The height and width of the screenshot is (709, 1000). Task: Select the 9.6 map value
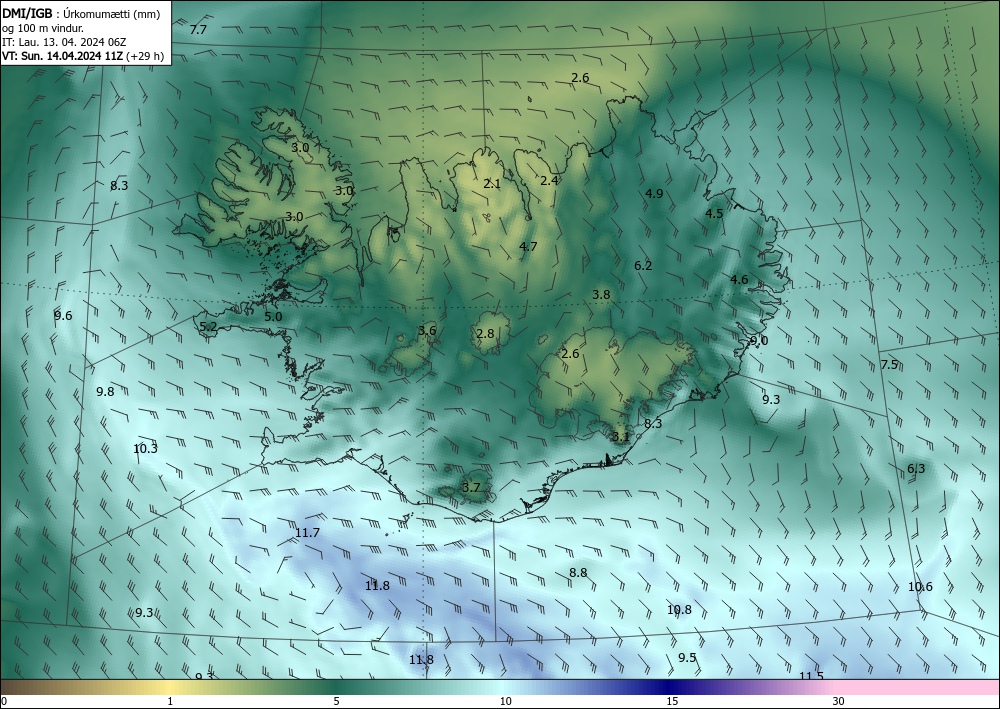63,316
